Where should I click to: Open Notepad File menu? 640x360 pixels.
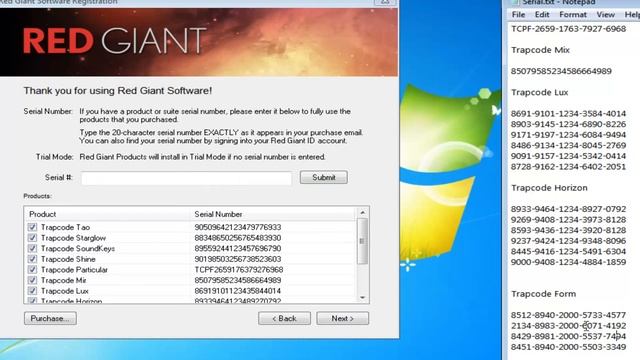pyautogui.click(x=518, y=15)
